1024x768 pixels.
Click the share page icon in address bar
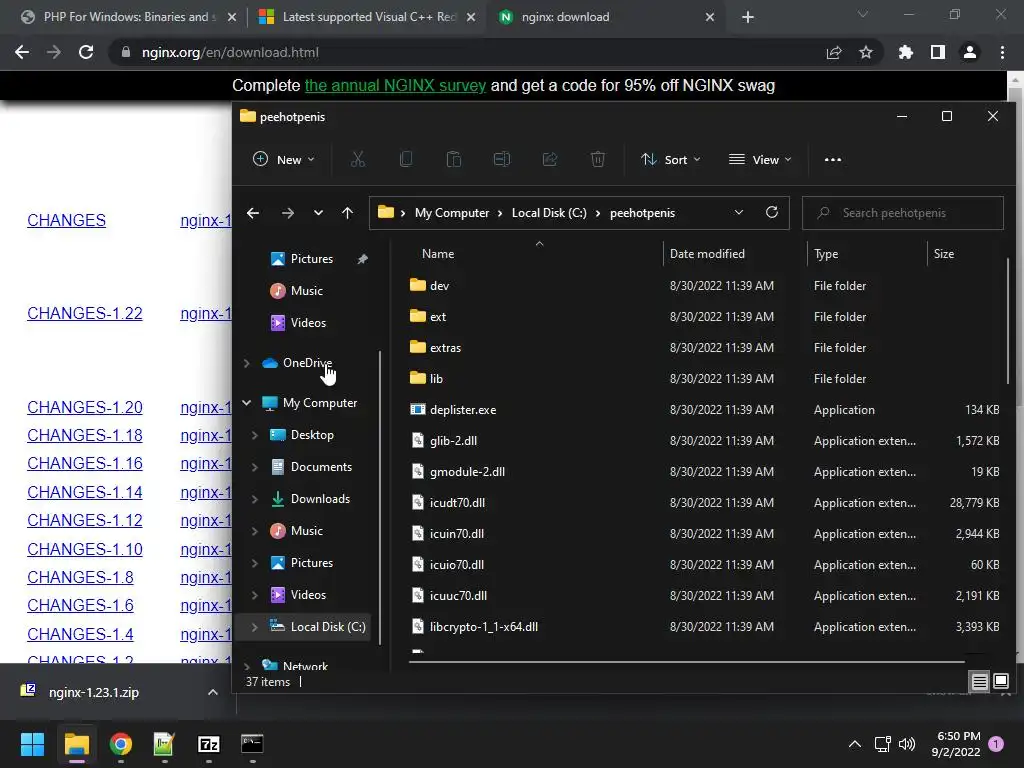[834, 52]
